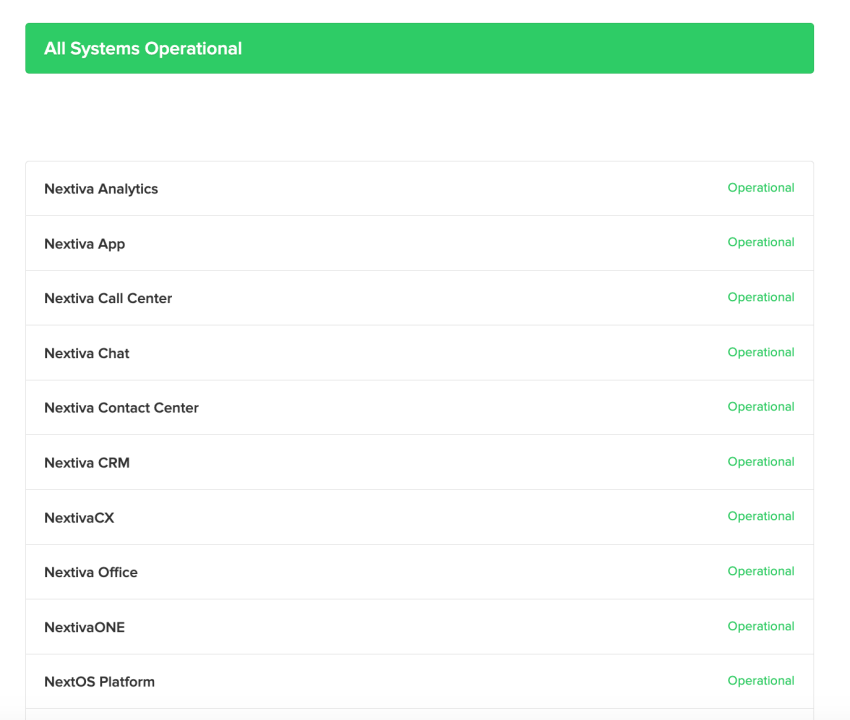Select the Nextiva Office component name

(91, 573)
